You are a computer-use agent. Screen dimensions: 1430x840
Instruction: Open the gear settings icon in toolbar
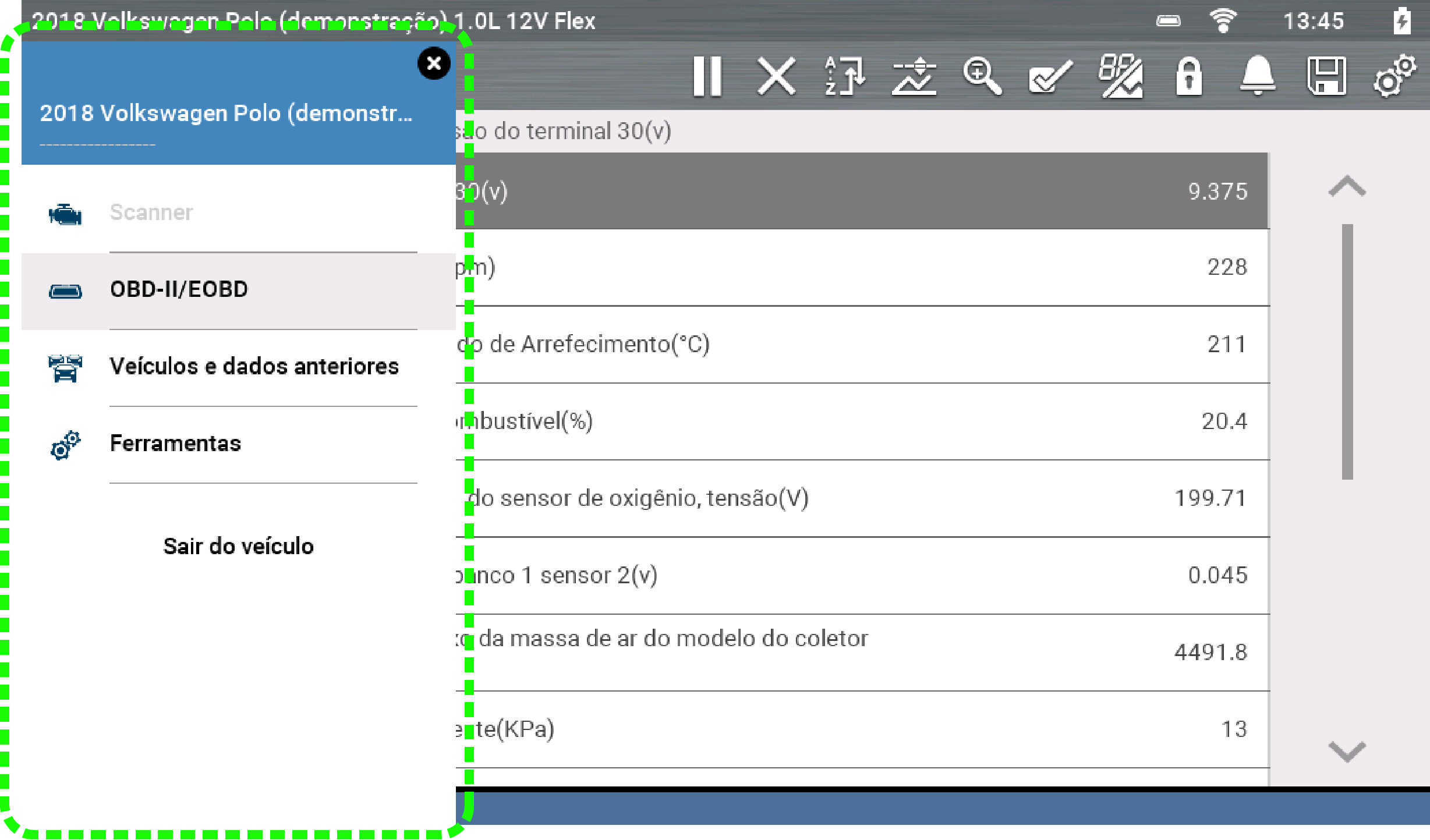click(1394, 76)
